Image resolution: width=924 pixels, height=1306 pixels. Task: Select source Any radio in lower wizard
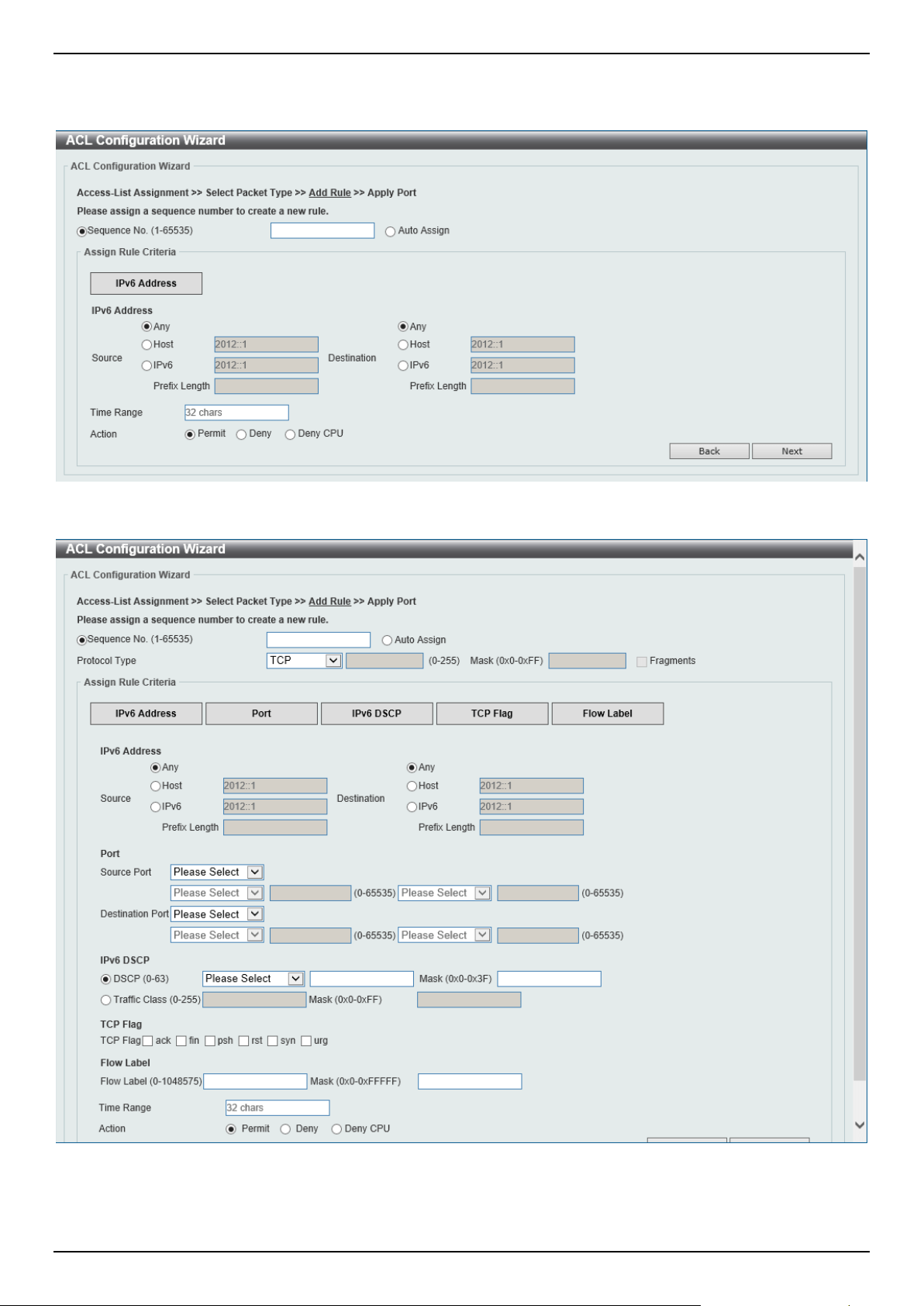click(x=156, y=768)
